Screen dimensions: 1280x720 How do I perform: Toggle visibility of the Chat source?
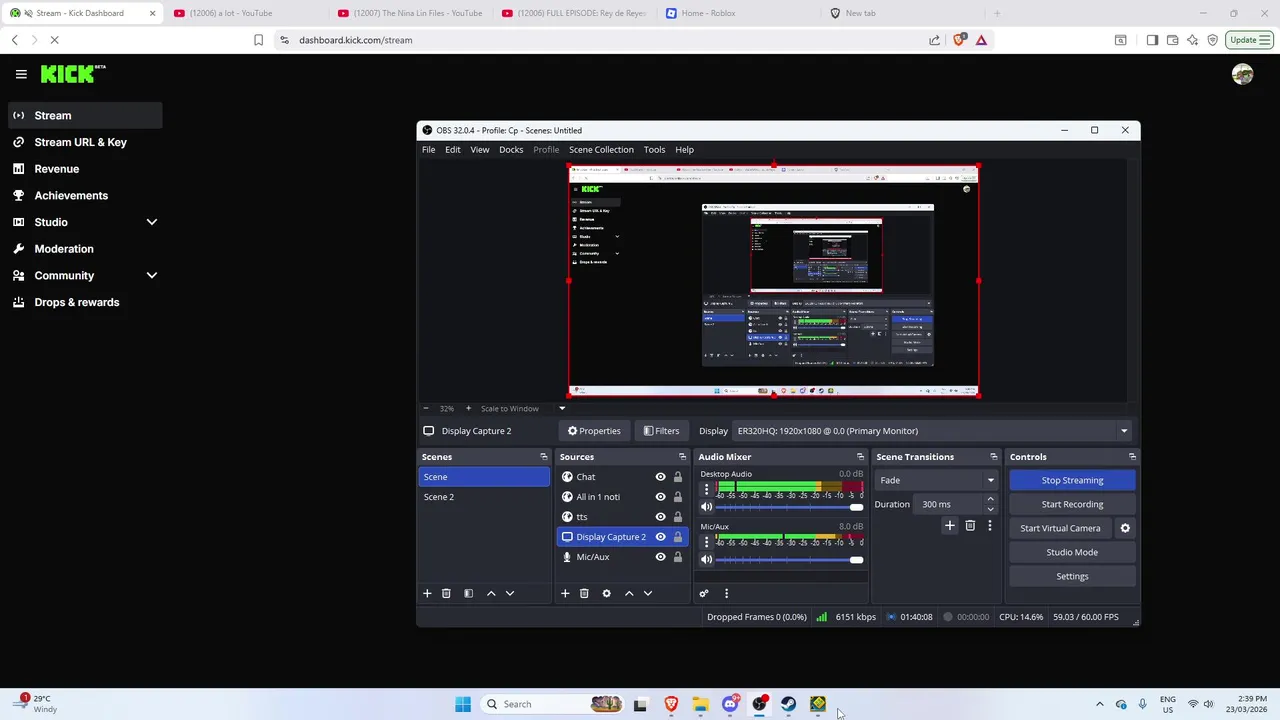(660, 477)
